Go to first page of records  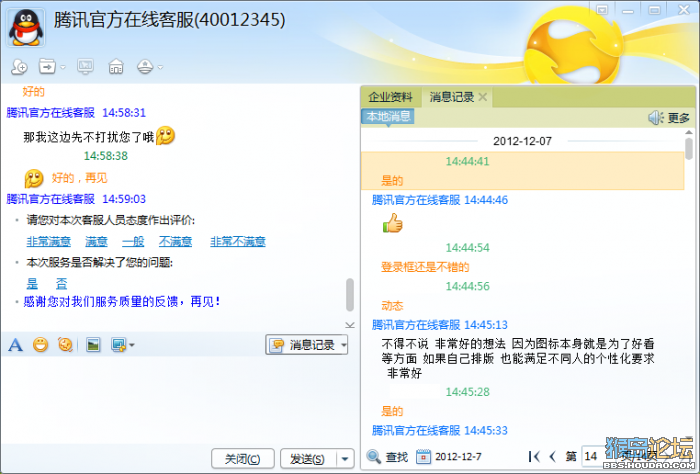(533, 456)
